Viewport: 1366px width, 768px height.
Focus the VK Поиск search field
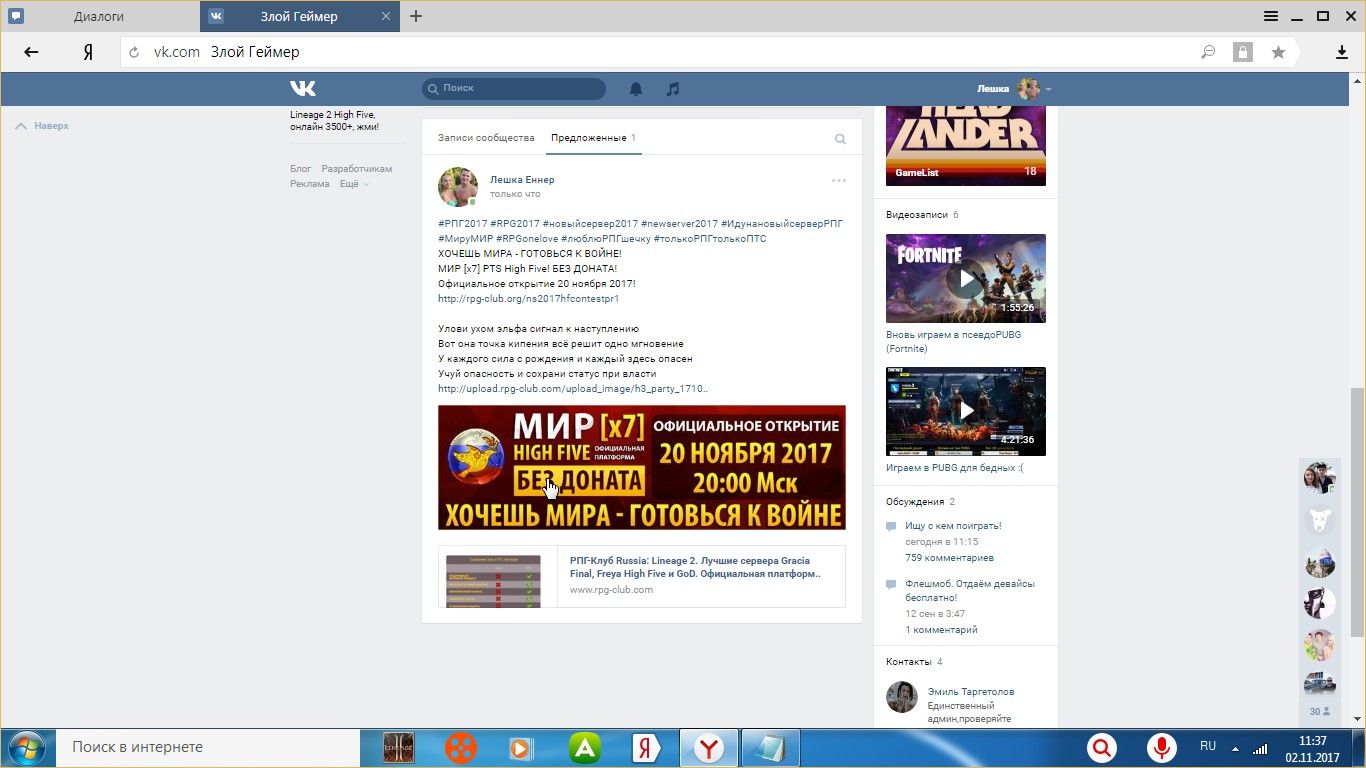pyautogui.click(x=514, y=89)
